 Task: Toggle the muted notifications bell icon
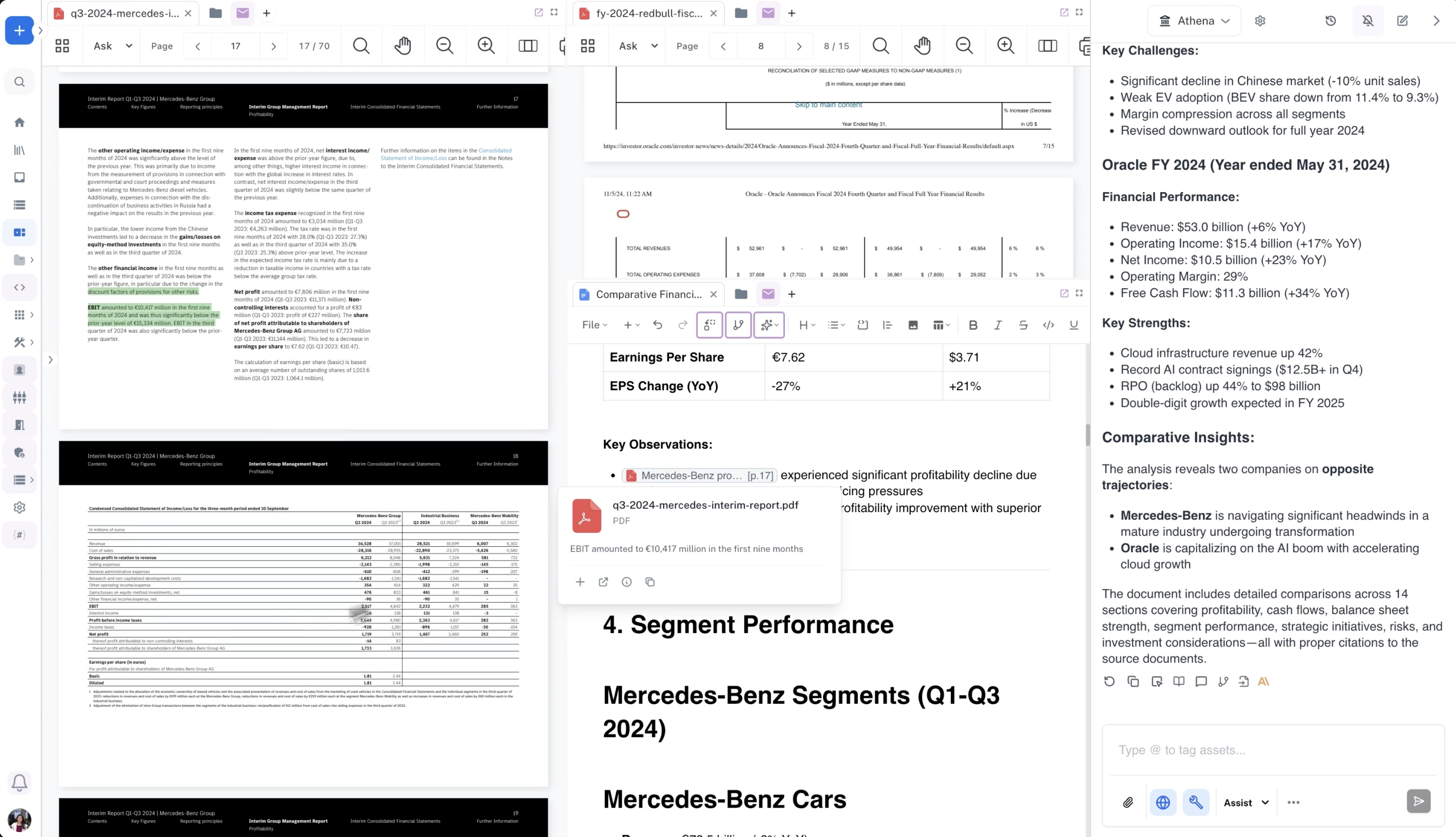1367,21
